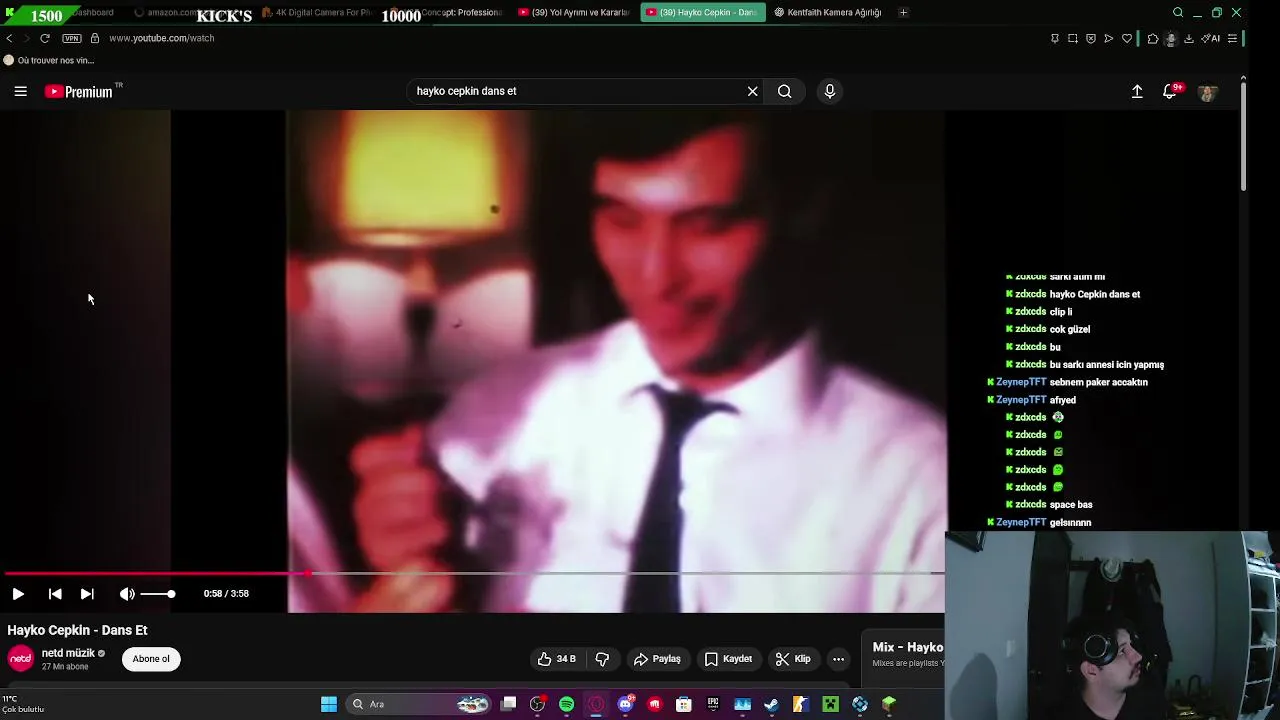Start voice search with microphone icon
This screenshot has width=1280, height=720.
click(829, 91)
